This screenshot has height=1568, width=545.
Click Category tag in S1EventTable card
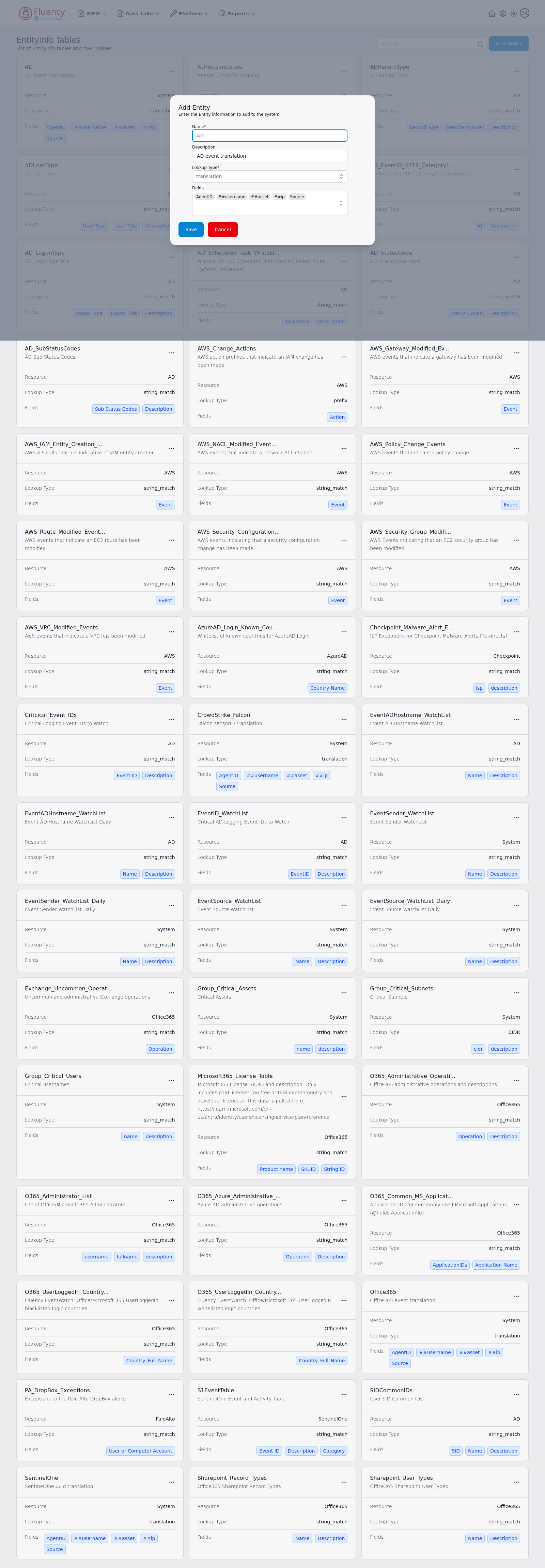tap(334, 1451)
